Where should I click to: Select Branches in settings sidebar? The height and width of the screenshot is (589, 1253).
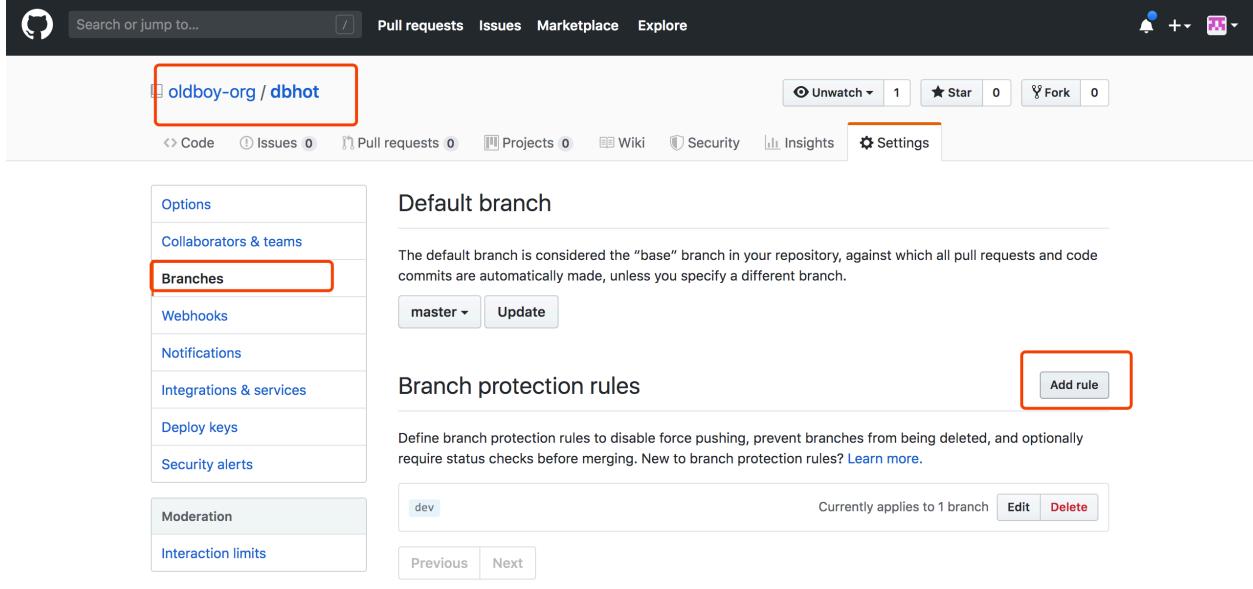[258, 278]
